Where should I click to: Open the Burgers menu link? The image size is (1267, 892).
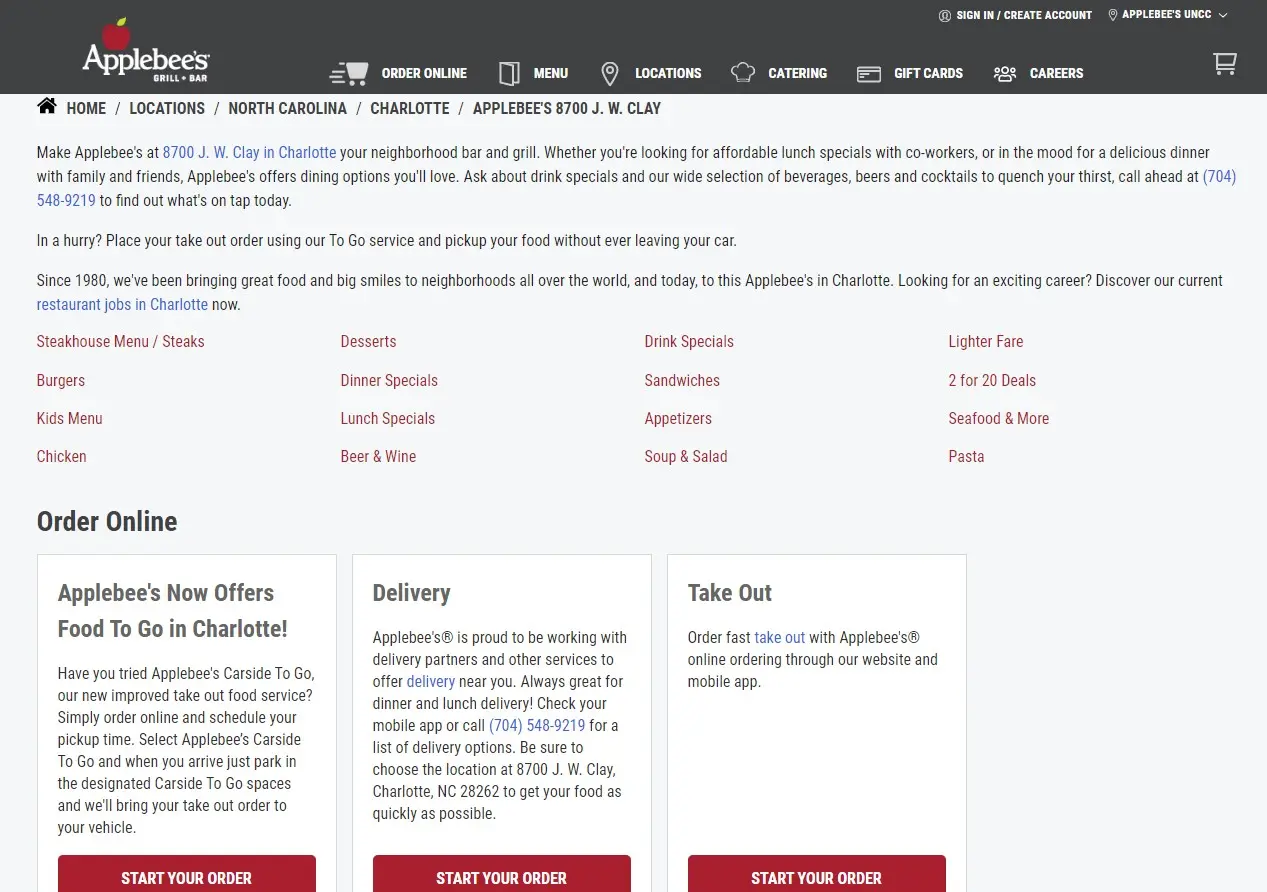[x=61, y=381]
